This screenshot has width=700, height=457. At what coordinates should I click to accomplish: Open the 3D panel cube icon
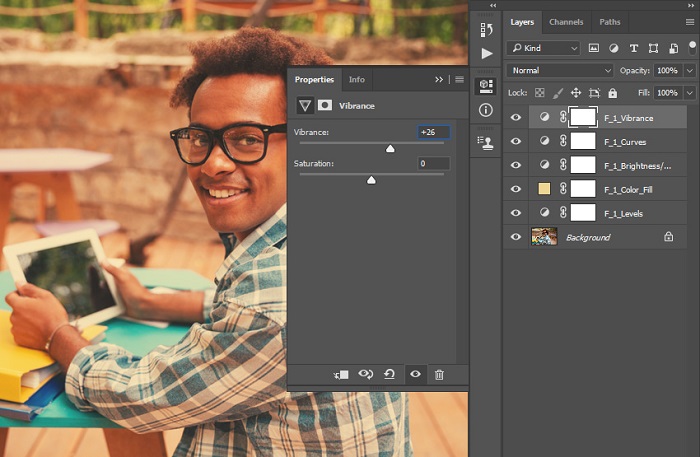[486, 86]
